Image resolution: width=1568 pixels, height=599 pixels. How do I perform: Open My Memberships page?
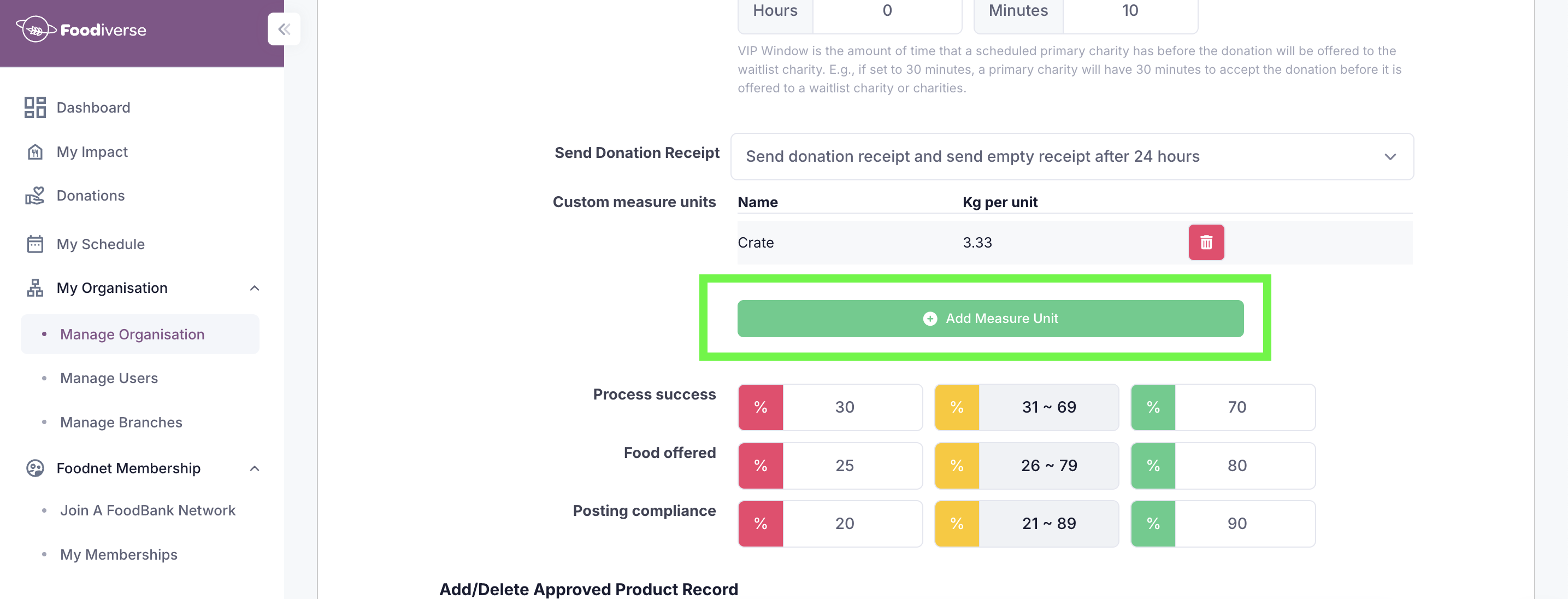click(119, 555)
